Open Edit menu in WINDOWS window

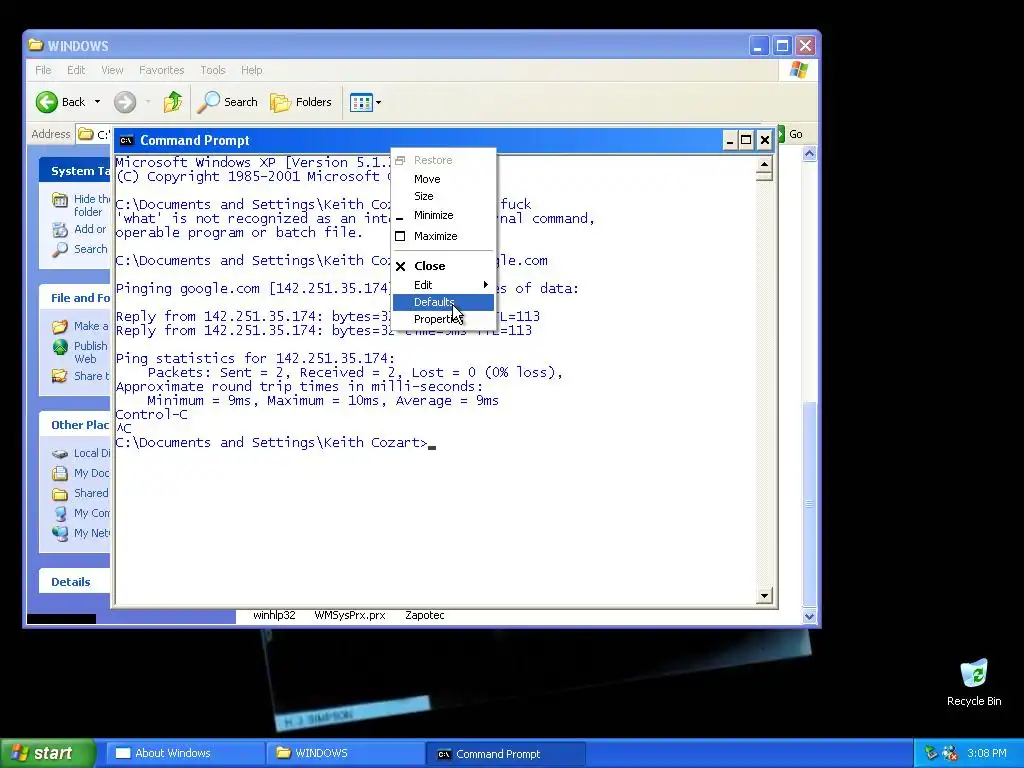(76, 70)
